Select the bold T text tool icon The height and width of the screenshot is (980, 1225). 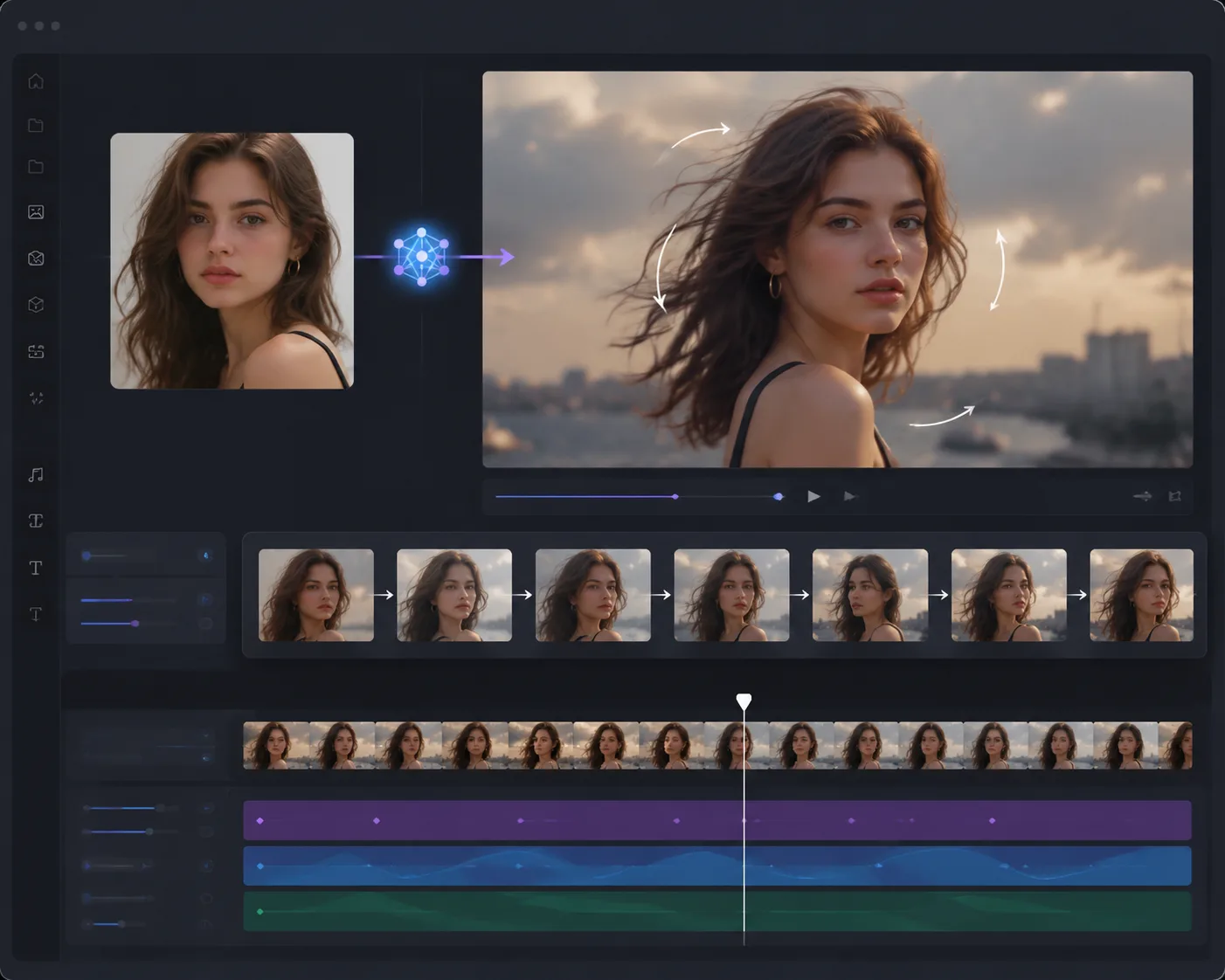[36, 568]
